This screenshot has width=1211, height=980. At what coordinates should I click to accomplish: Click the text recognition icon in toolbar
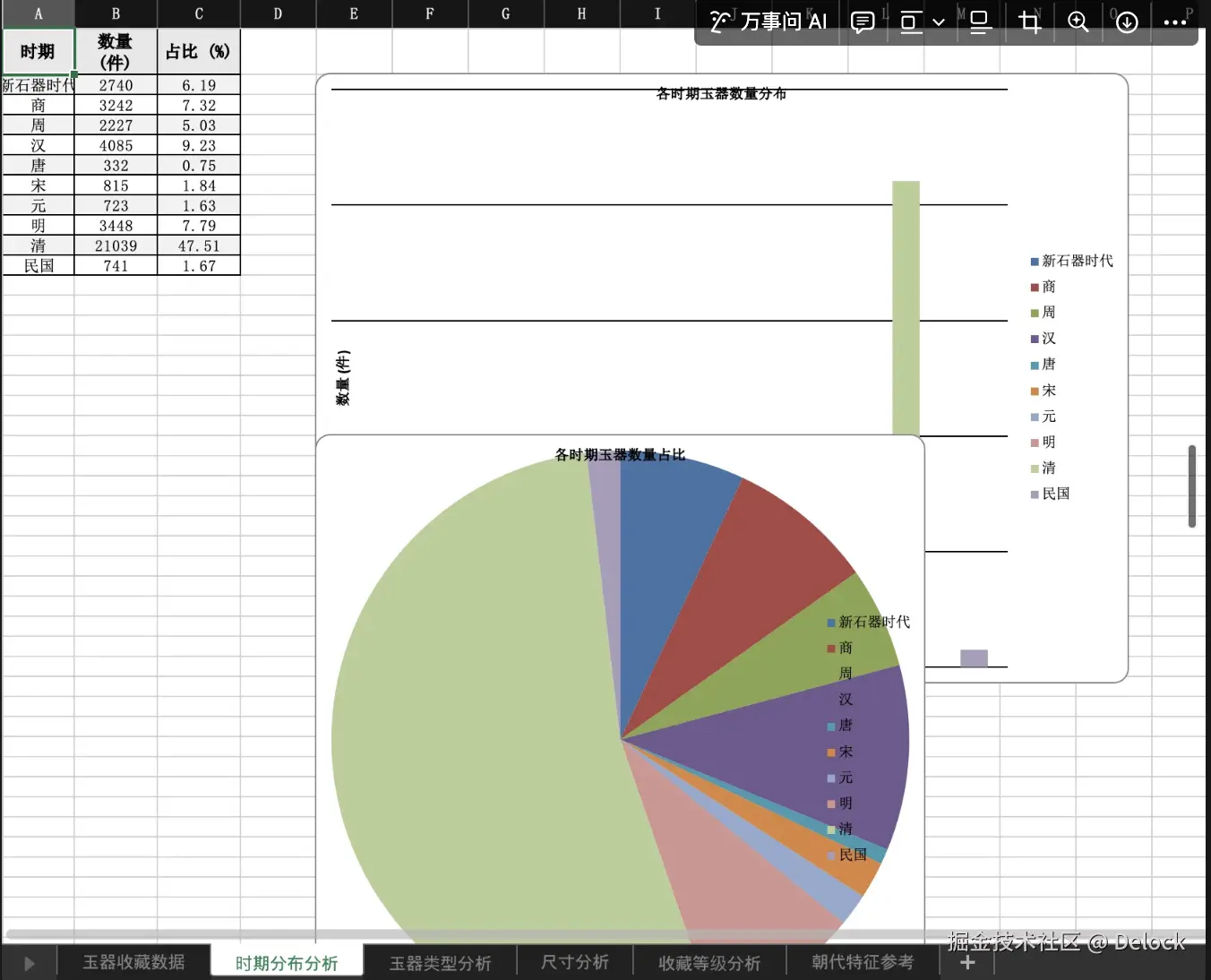click(980, 22)
